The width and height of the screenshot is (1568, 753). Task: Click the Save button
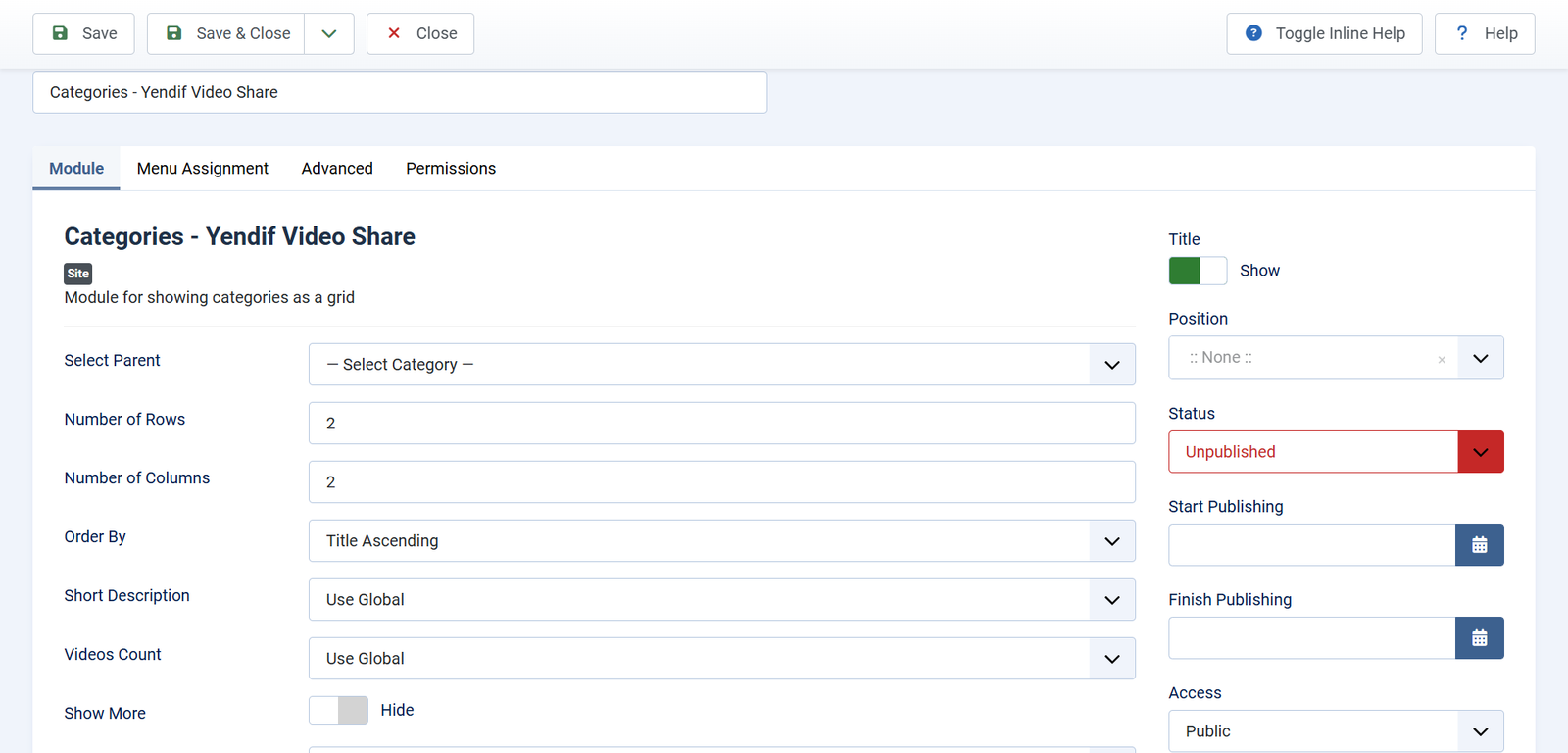coord(83,33)
